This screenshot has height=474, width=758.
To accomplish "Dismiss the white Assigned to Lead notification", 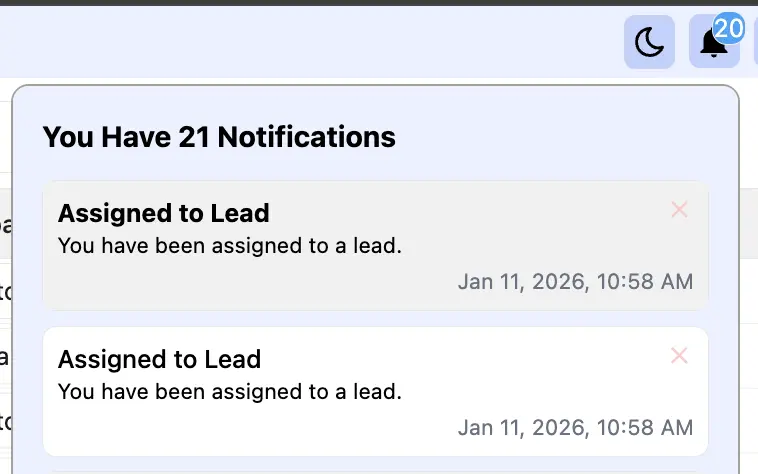I will [x=679, y=356].
